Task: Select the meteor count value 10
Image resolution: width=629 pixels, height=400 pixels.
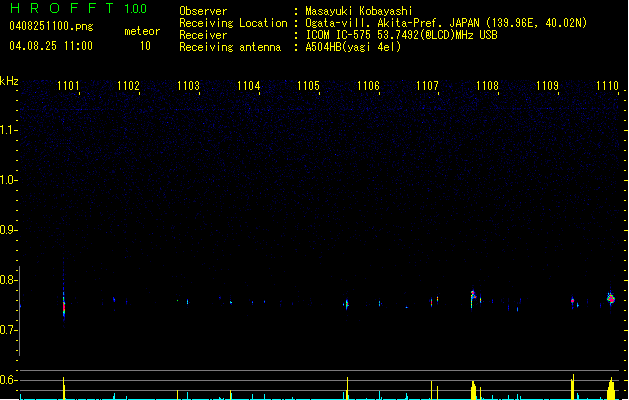Action: [x=145, y=46]
